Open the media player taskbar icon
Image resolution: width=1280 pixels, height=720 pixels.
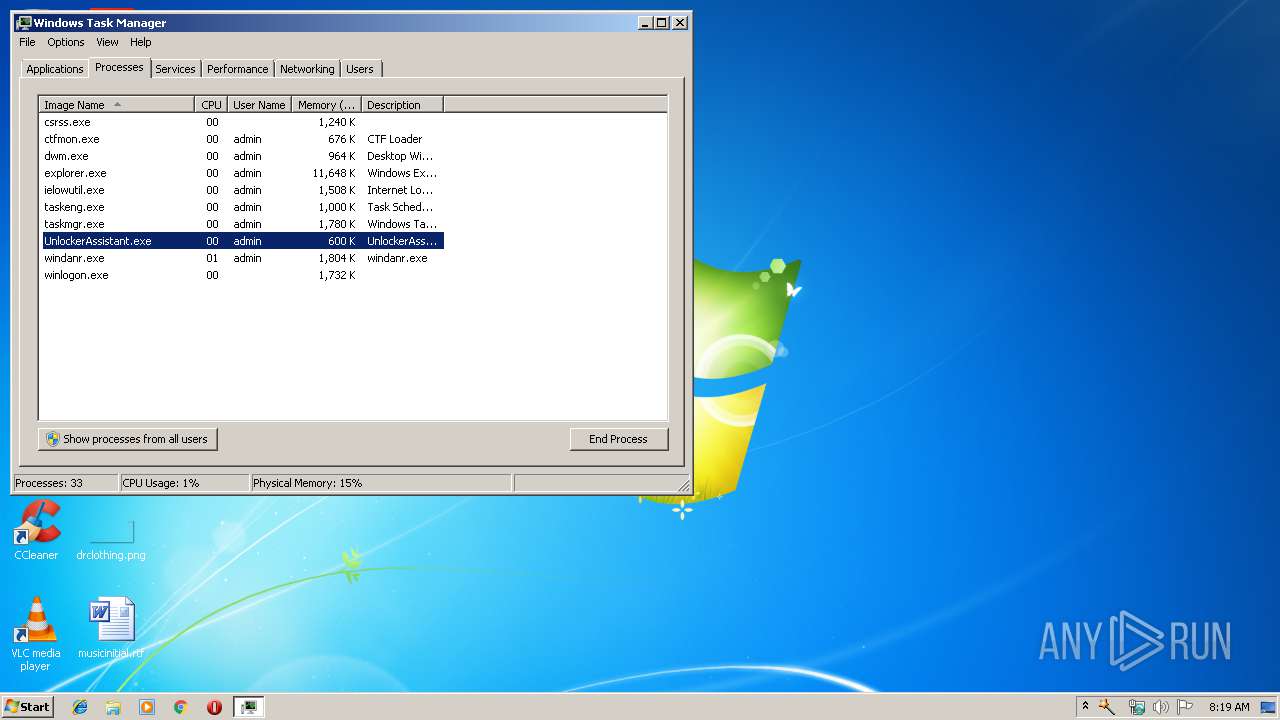click(x=147, y=707)
